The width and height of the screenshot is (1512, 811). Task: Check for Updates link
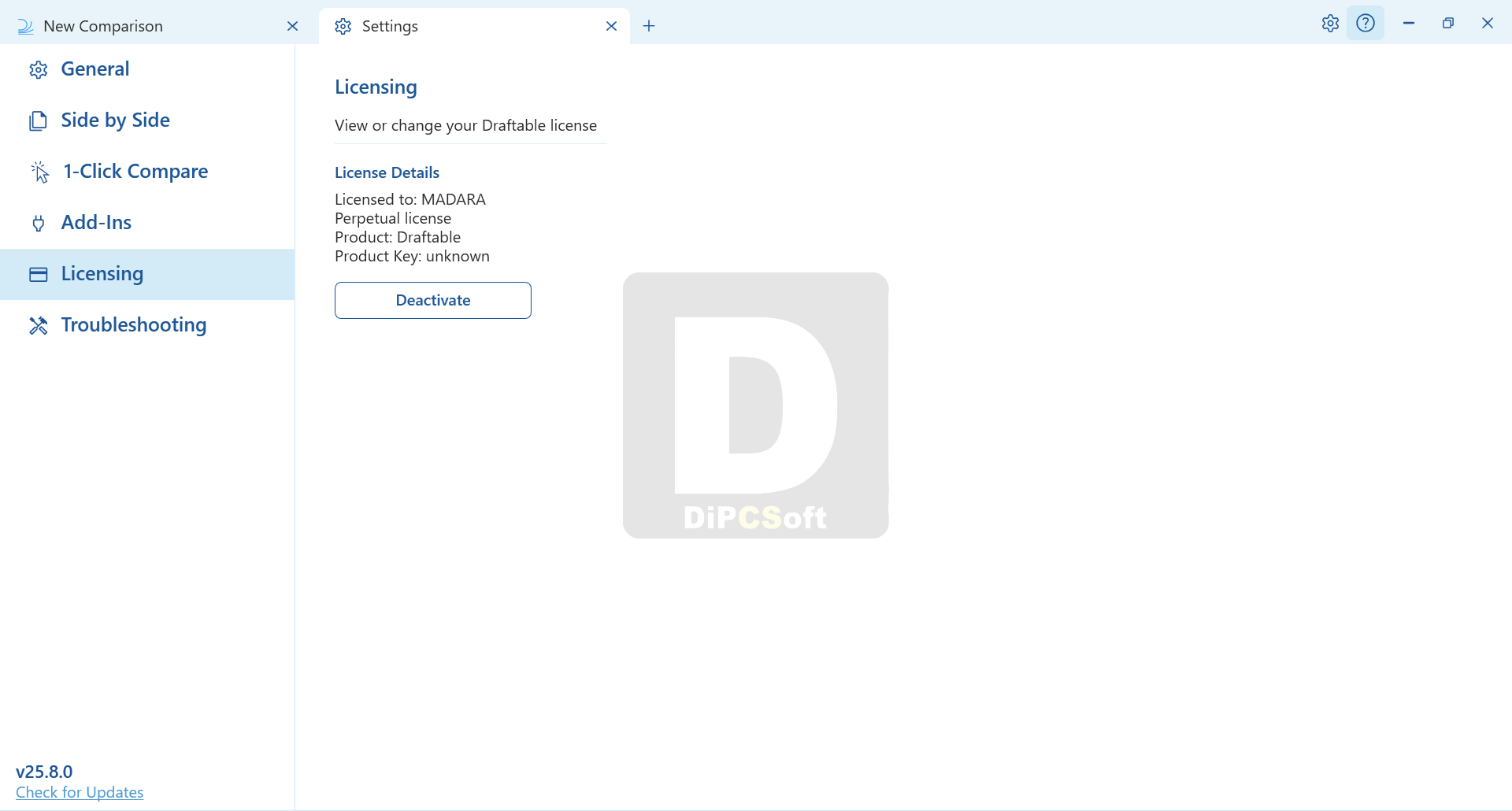click(x=80, y=792)
